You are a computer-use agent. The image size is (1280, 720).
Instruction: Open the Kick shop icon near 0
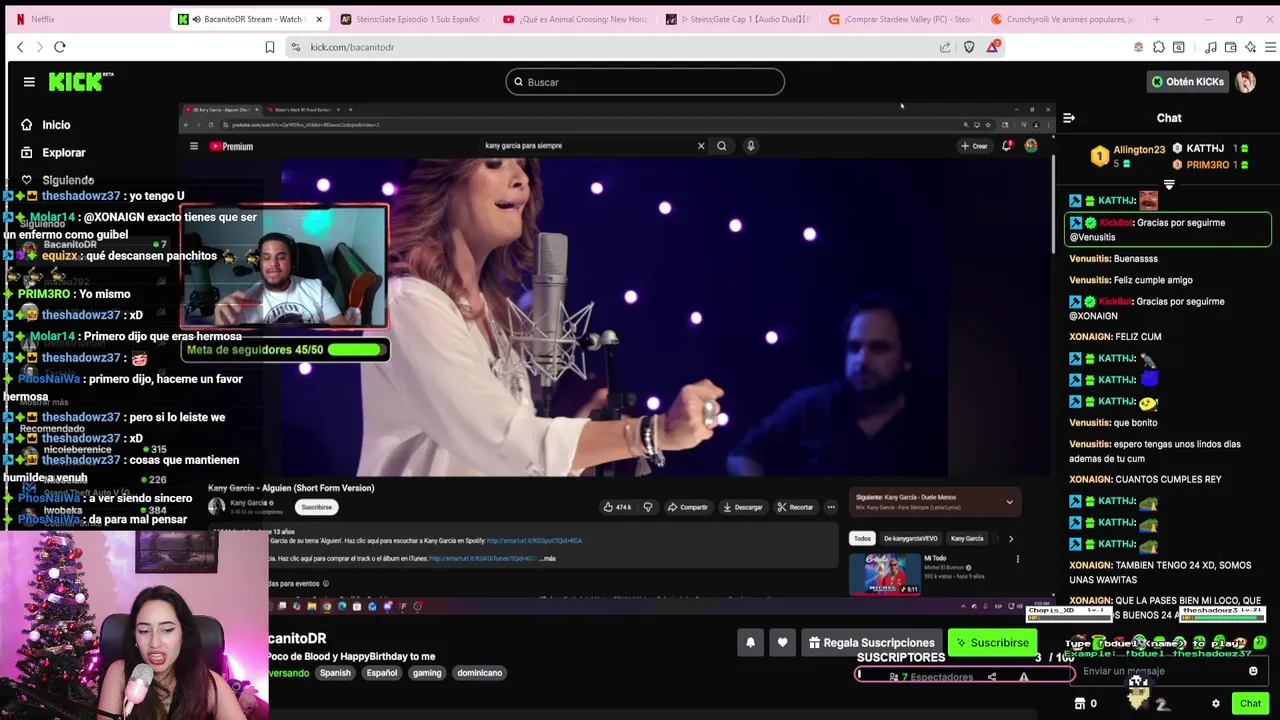(x=1080, y=704)
